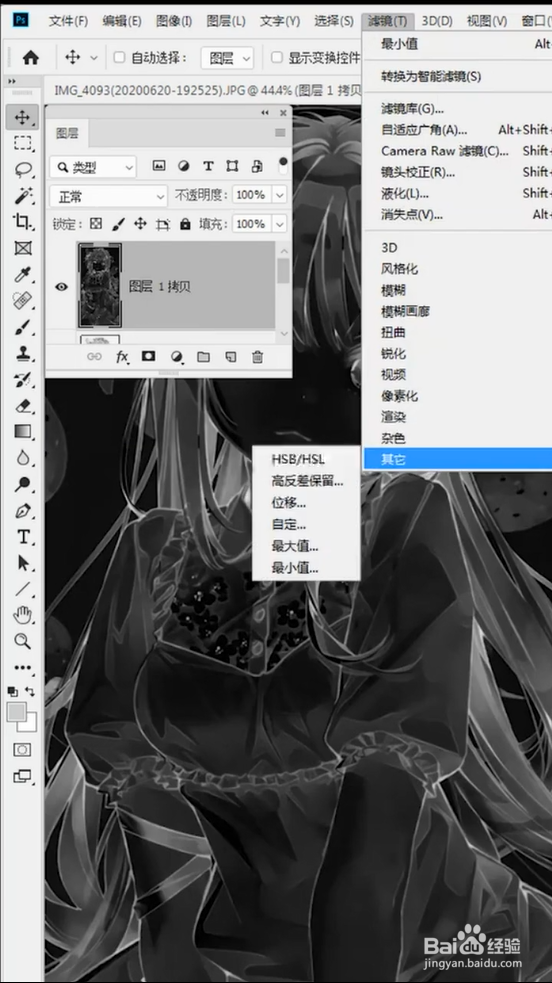552x983 pixels.
Task: Select the Frame tool
Action: [23, 248]
